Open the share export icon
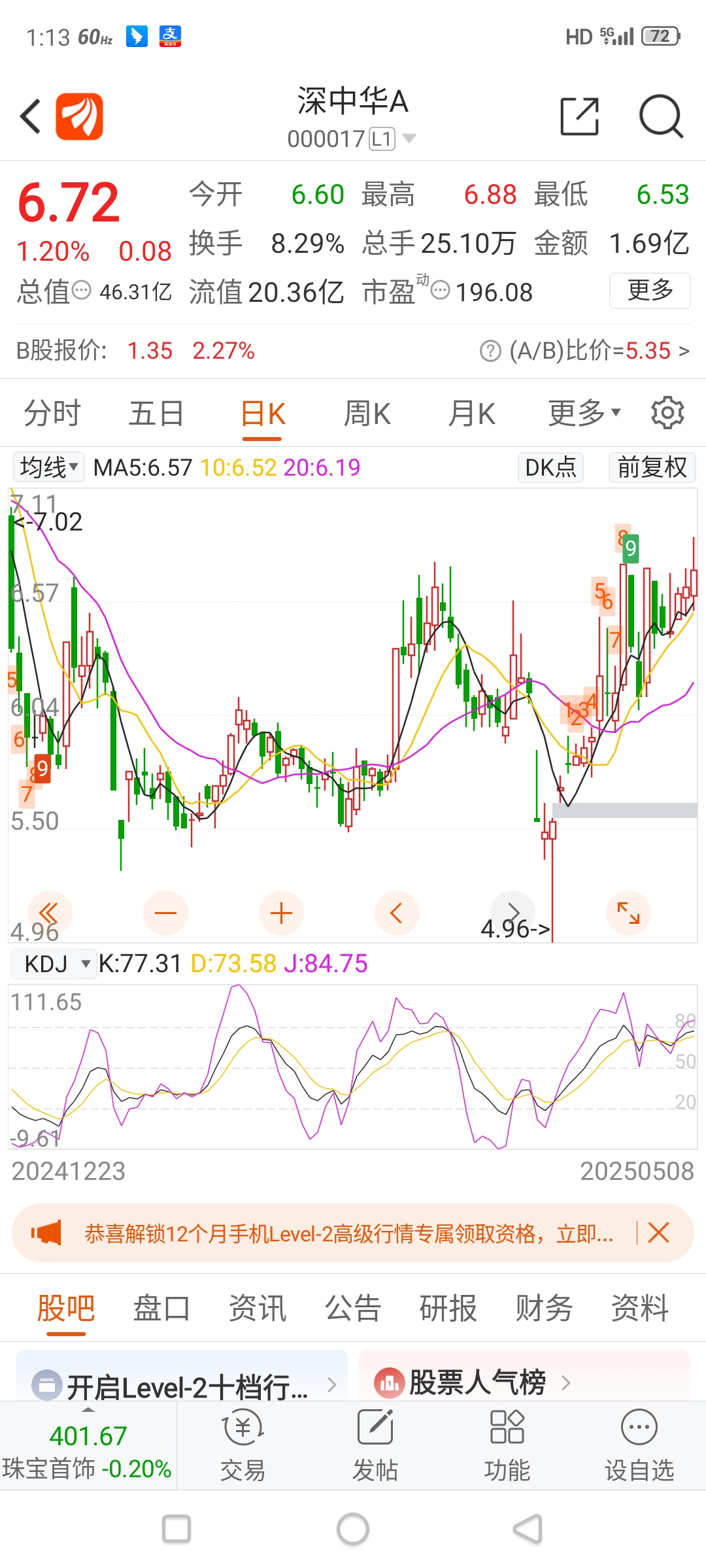706x1568 pixels. pyautogui.click(x=580, y=116)
